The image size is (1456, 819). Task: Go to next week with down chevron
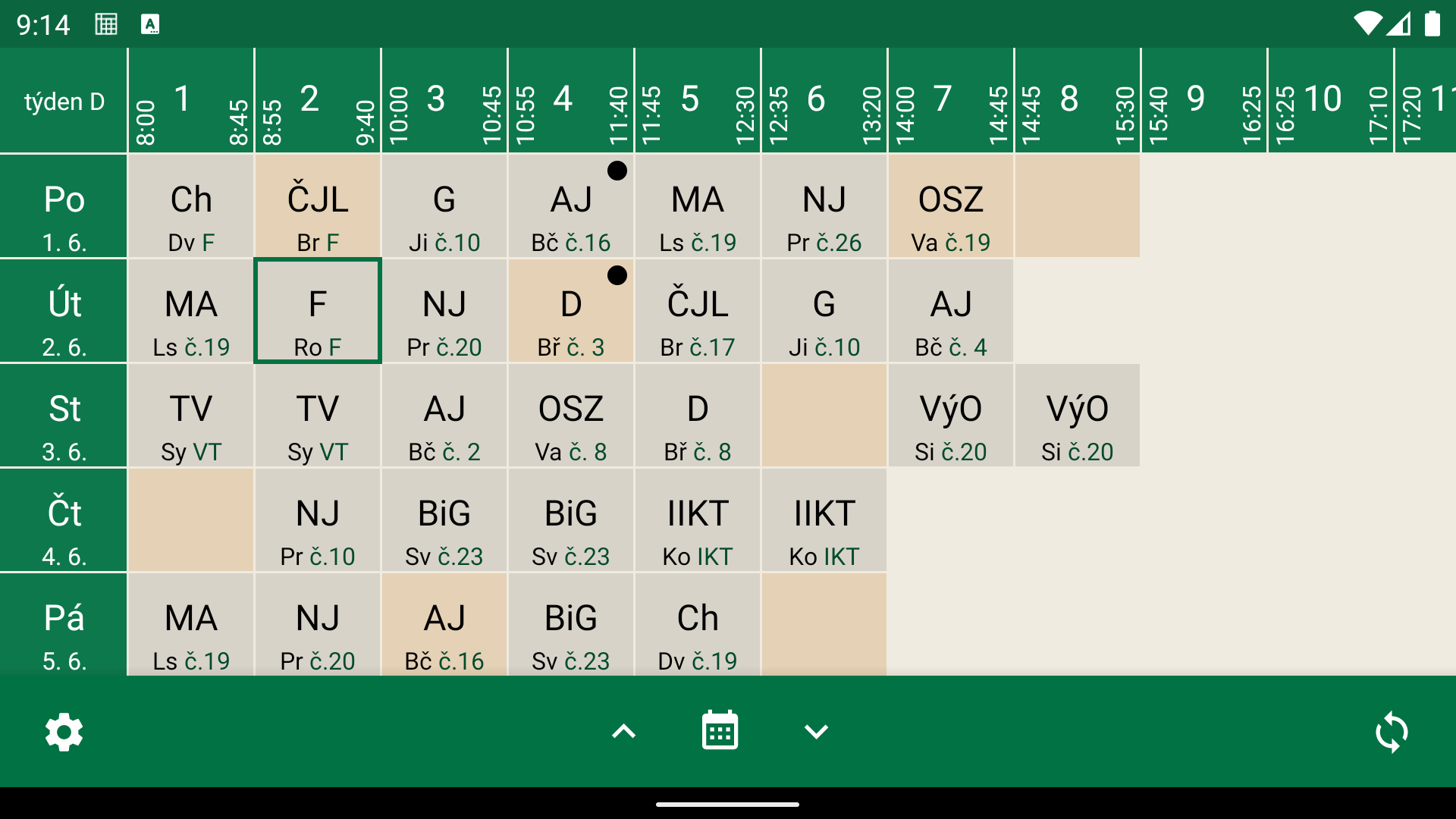click(x=816, y=731)
